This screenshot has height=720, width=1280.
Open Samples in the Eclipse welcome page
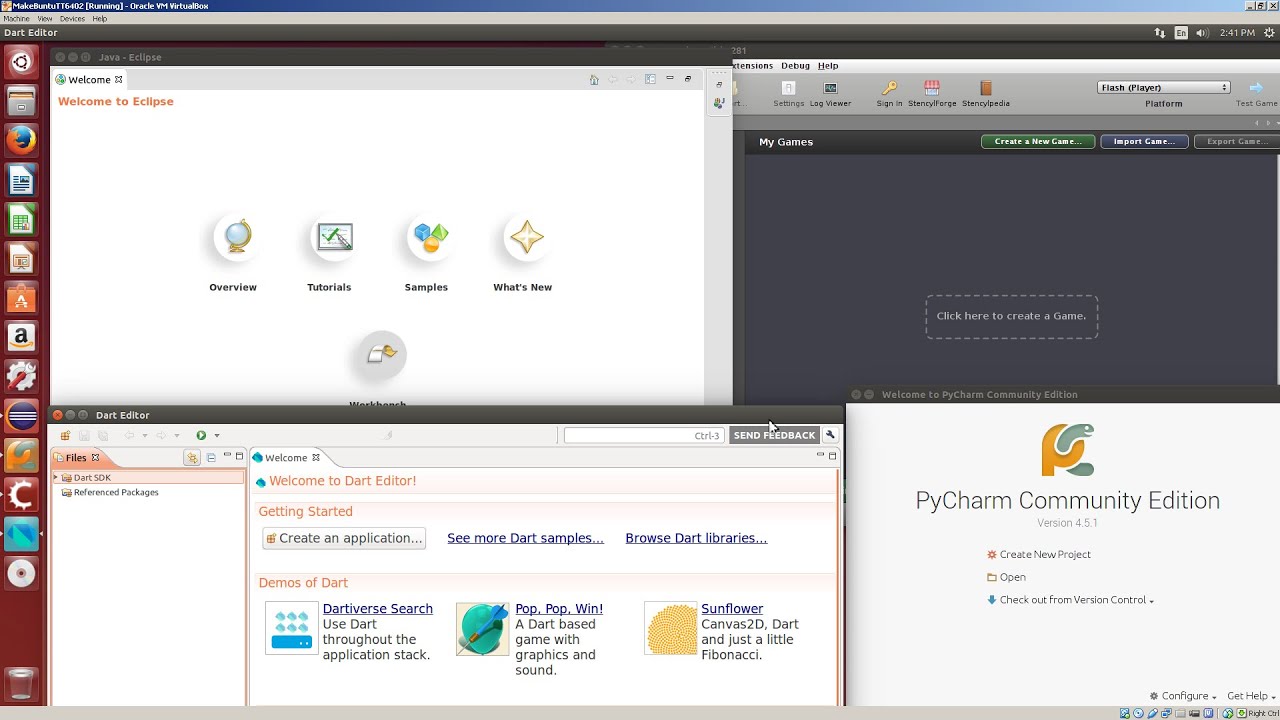coord(430,237)
